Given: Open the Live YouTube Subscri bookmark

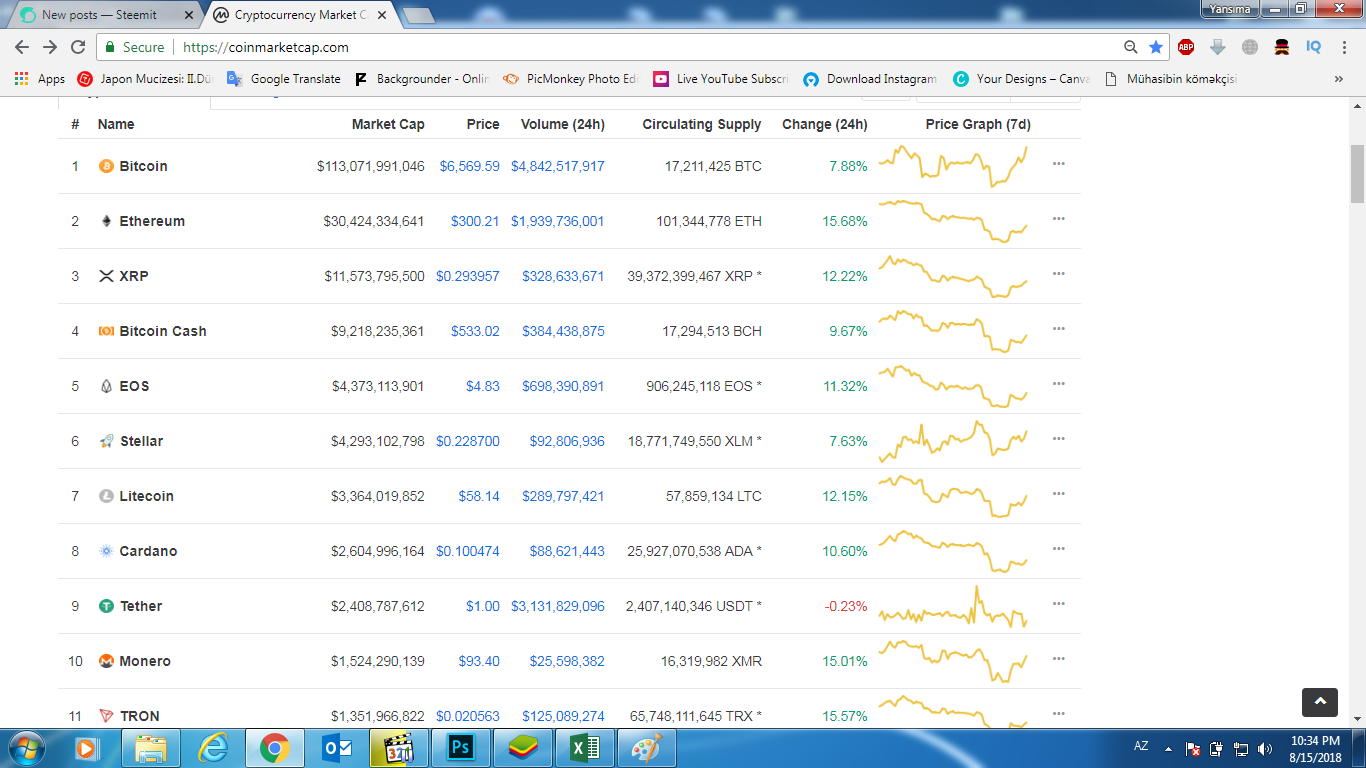Looking at the screenshot, I should [x=721, y=79].
